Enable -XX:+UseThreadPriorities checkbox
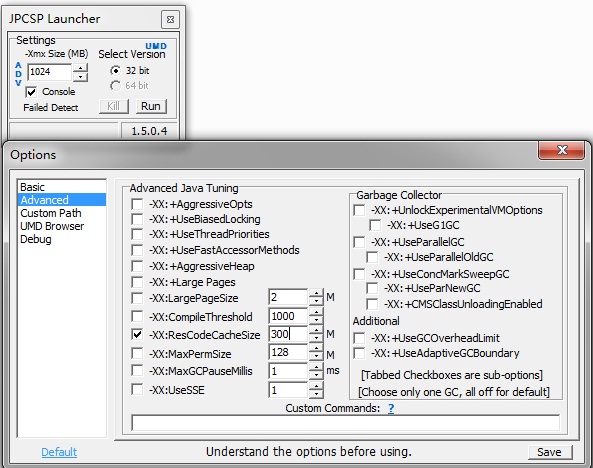This screenshot has height=468, width=593. (137, 234)
